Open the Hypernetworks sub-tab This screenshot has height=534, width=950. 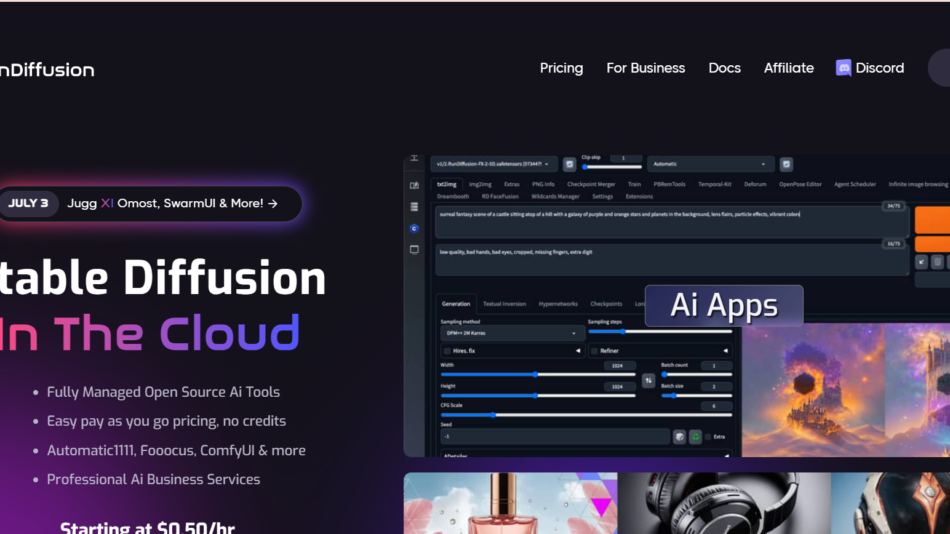[x=558, y=304]
